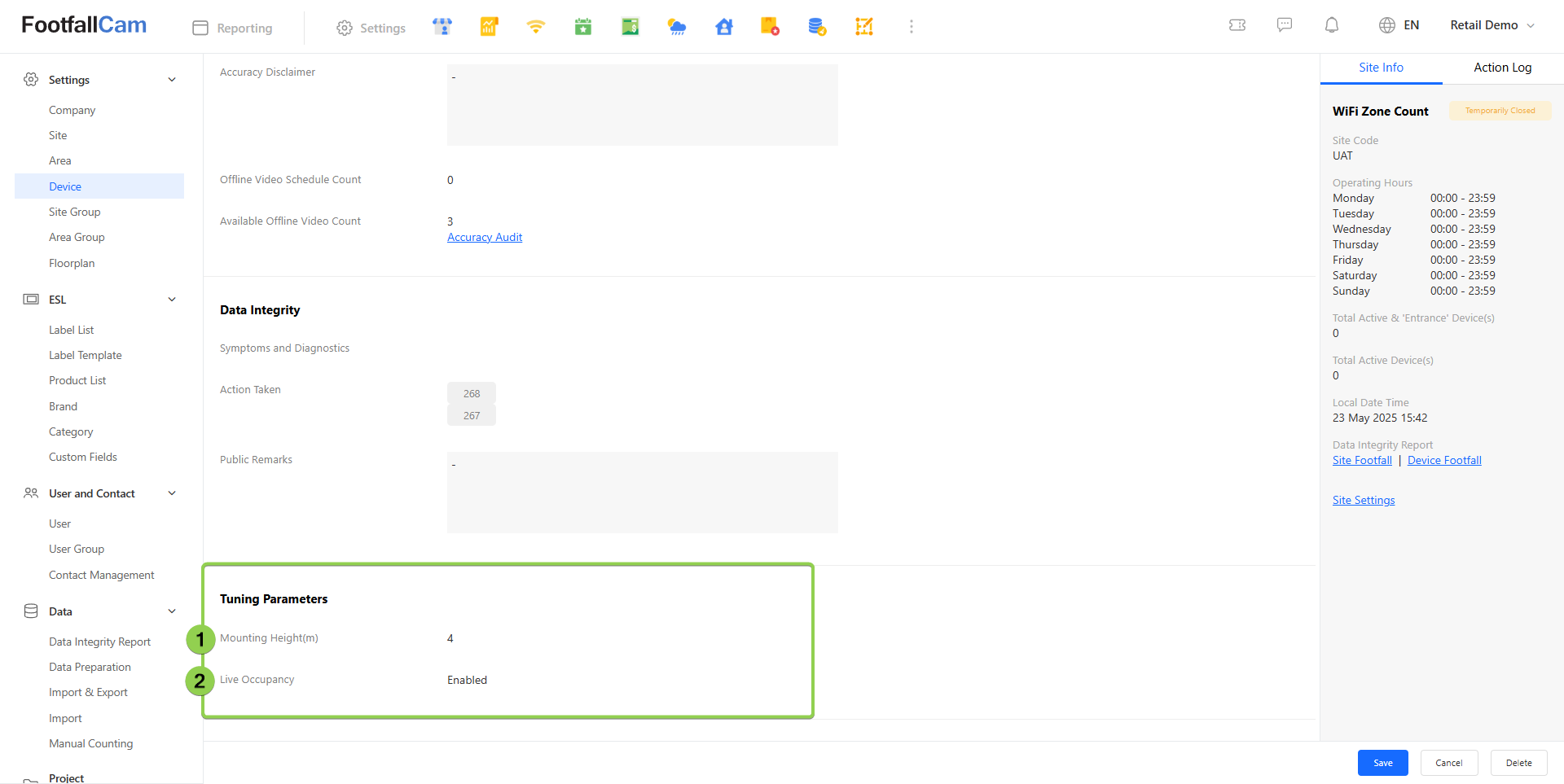Collapse the Settings sidebar section

tap(172, 80)
